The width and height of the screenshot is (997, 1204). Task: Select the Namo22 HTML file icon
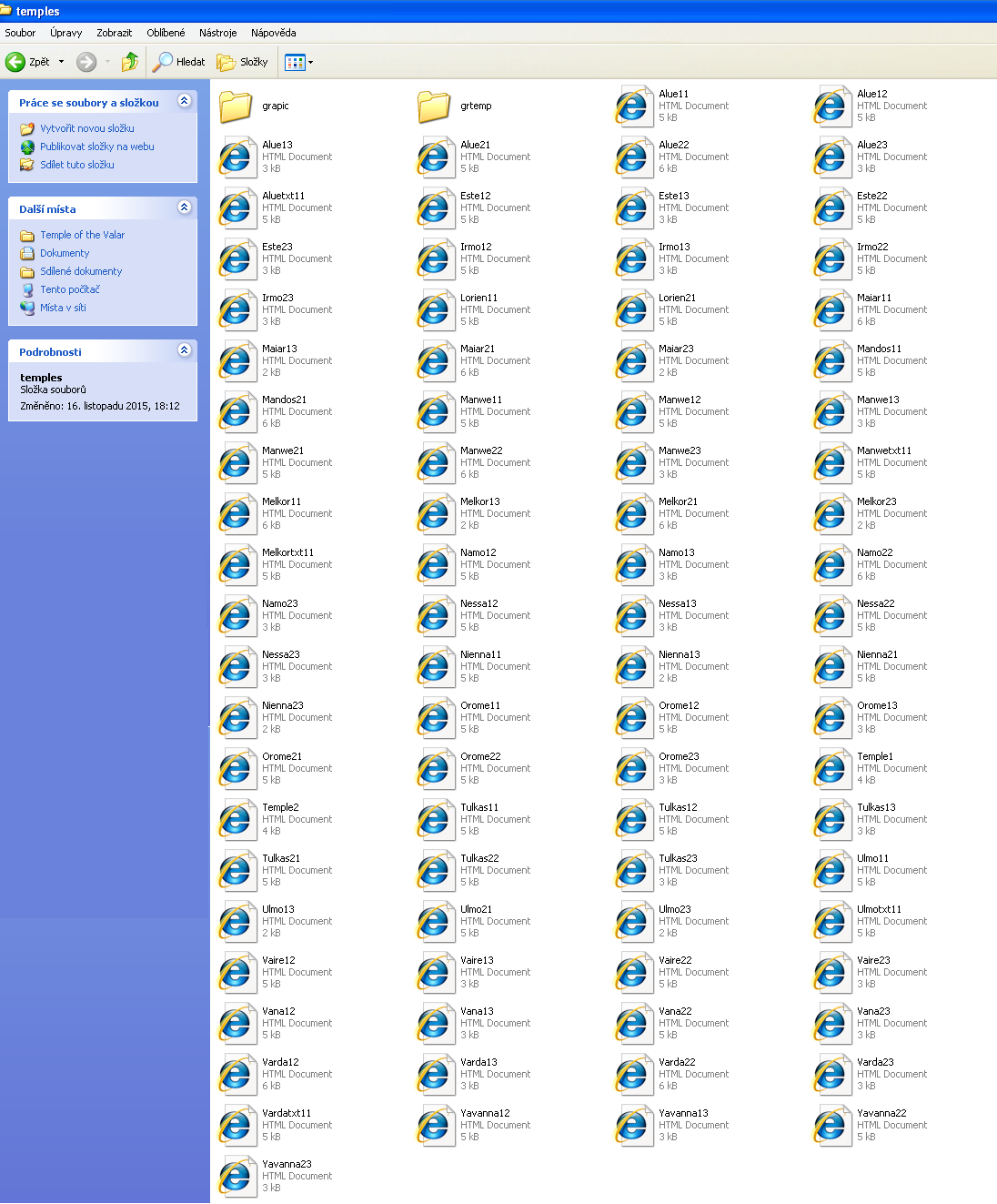point(832,564)
